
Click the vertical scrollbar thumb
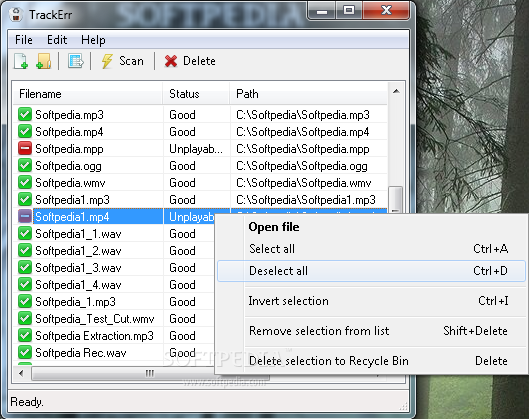396,200
